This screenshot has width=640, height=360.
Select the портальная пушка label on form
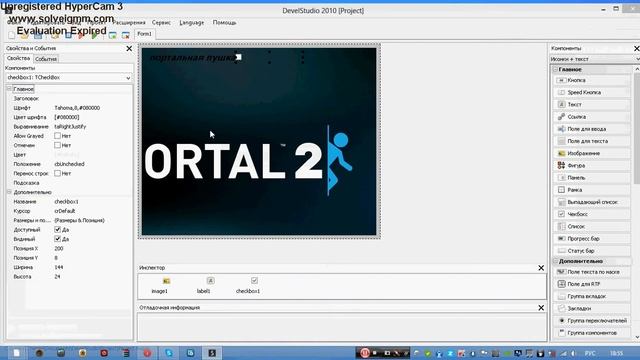(193, 58)
